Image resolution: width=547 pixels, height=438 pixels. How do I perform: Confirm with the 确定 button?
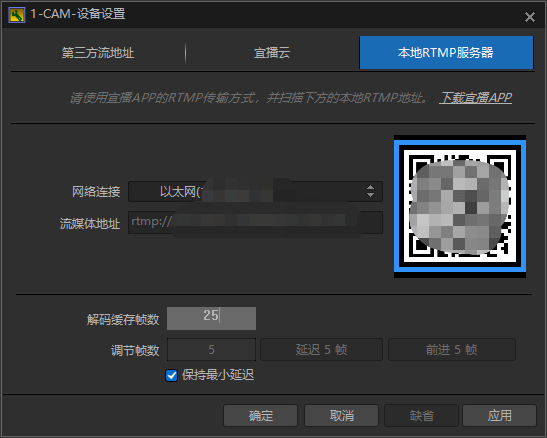[x=261, y=415]
